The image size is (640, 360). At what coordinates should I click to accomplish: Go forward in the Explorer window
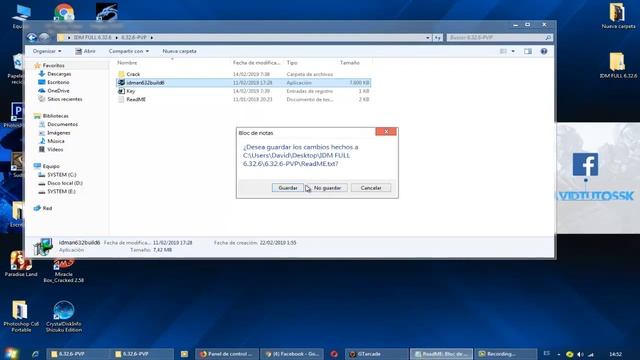click(44, 38)
